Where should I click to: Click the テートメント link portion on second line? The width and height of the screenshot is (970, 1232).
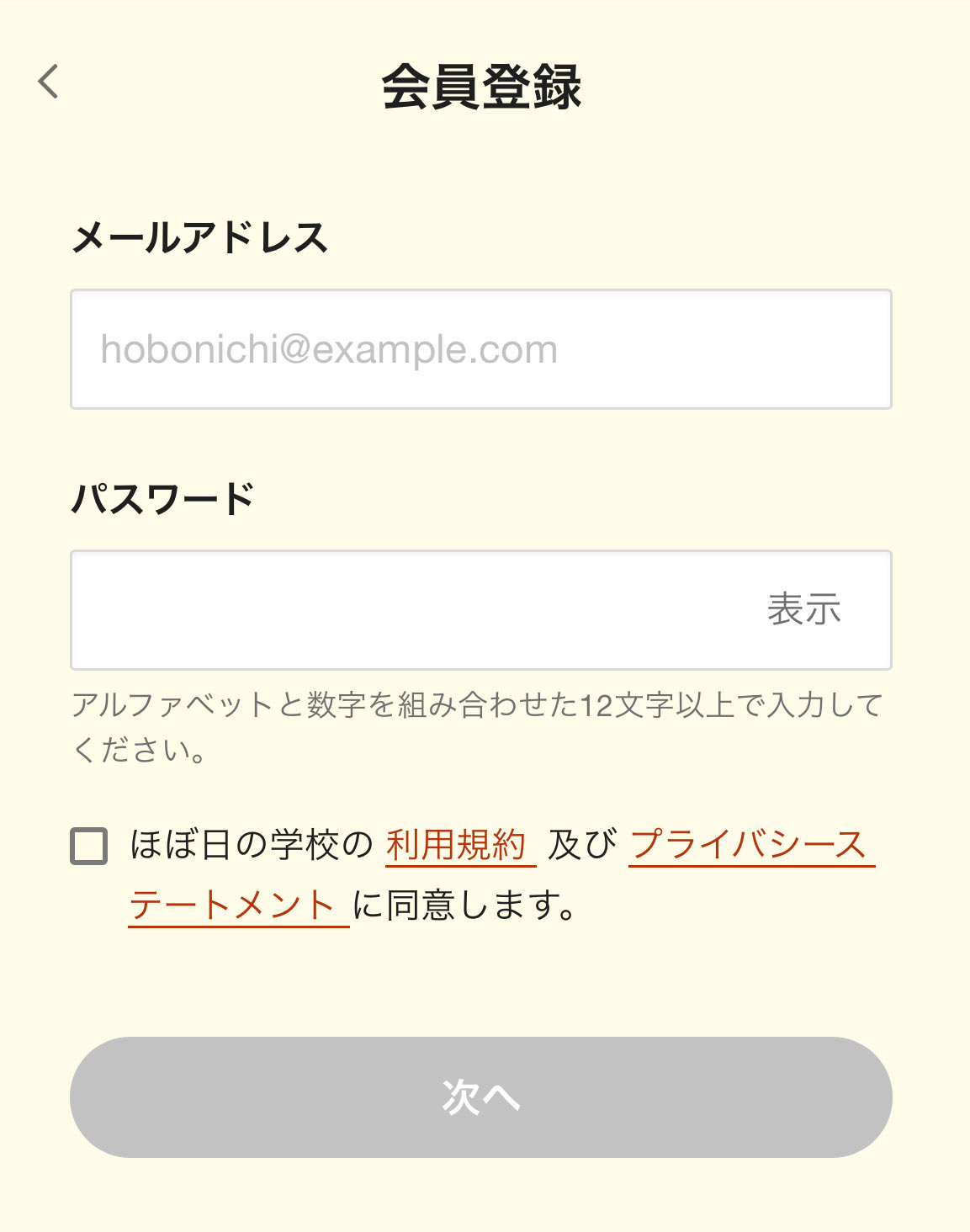[233, 905]
